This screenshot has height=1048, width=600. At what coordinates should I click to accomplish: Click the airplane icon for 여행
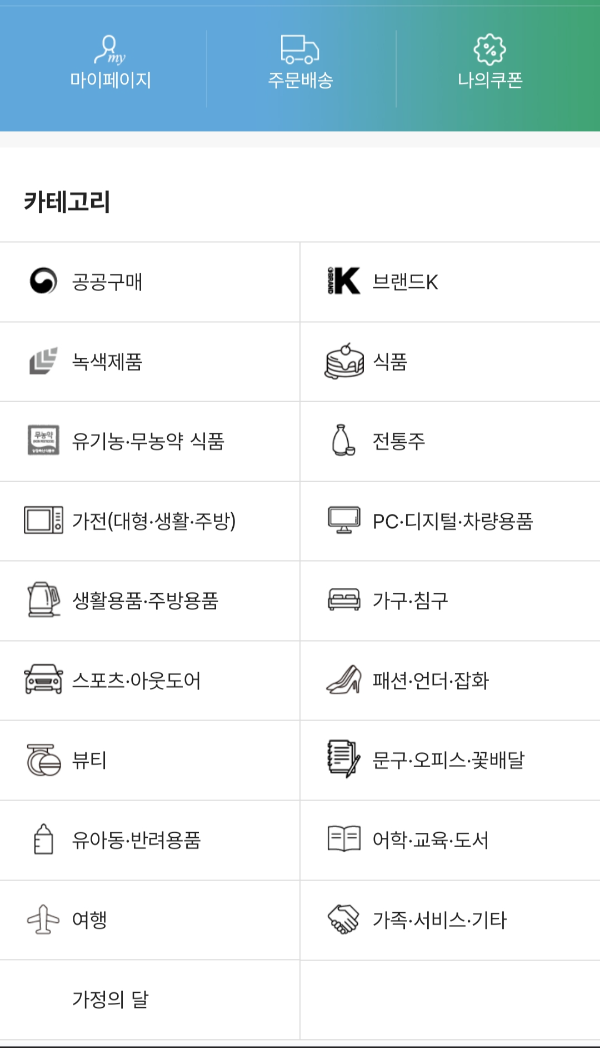41,919
